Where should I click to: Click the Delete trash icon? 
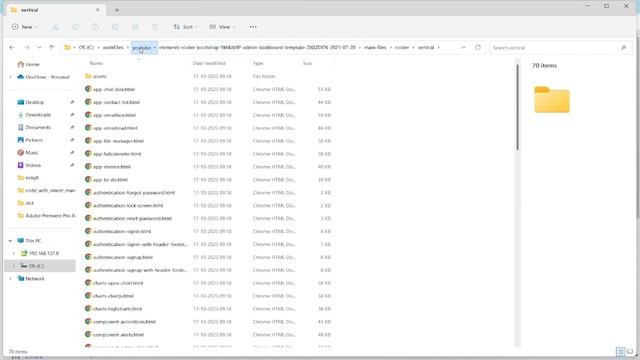[x=155, y=27]
